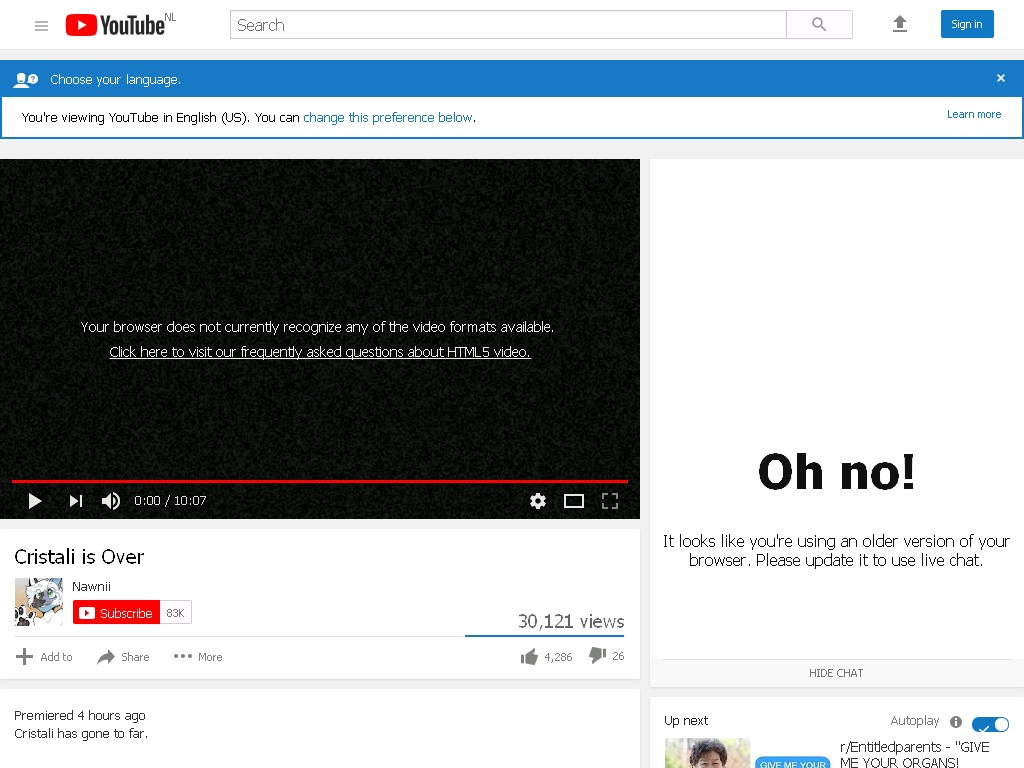Open the upload video icon
This screenshot has width=1024, height=768.
(x=900, y=24)
